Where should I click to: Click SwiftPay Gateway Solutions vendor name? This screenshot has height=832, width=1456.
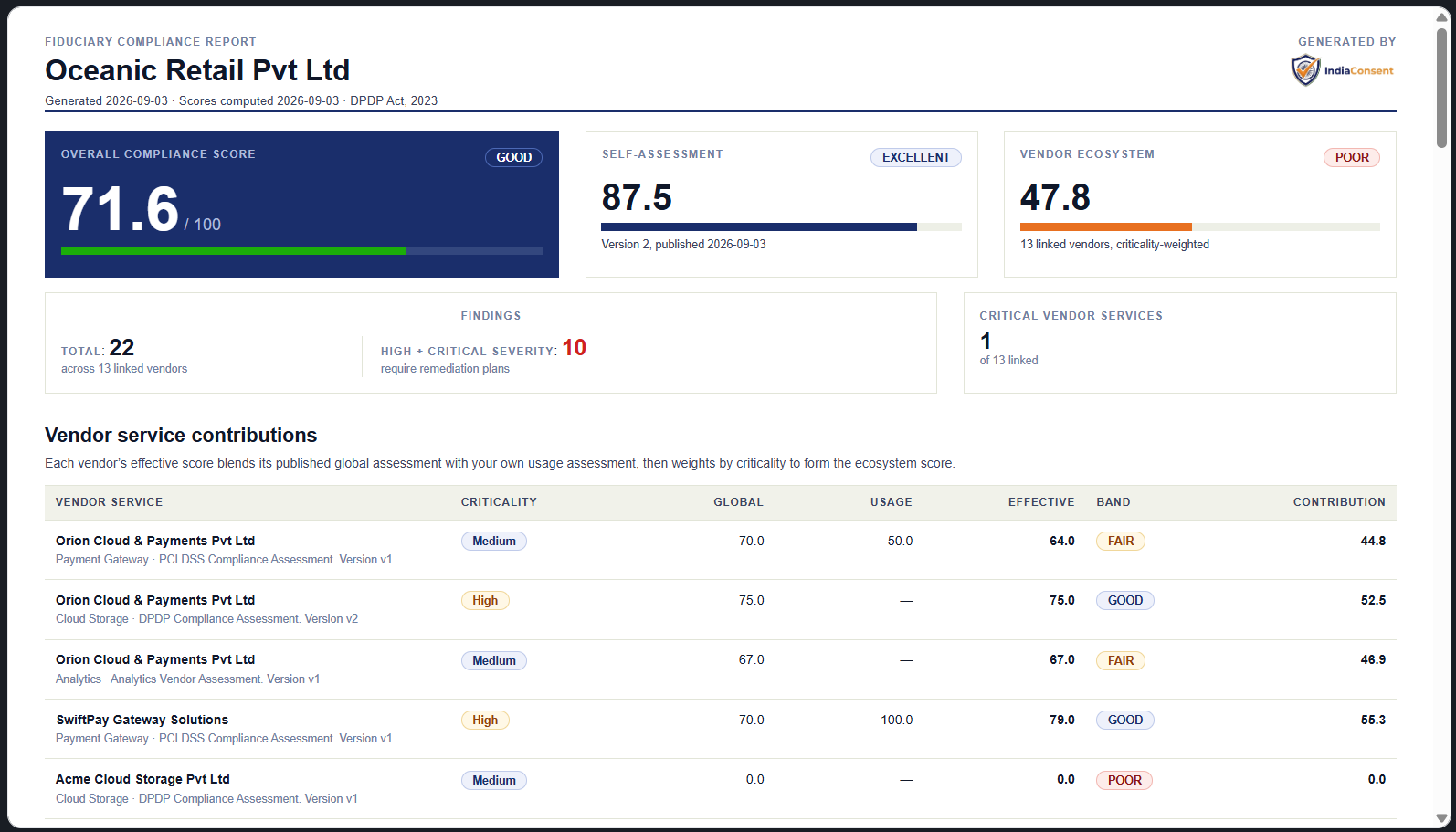[142, 720]
